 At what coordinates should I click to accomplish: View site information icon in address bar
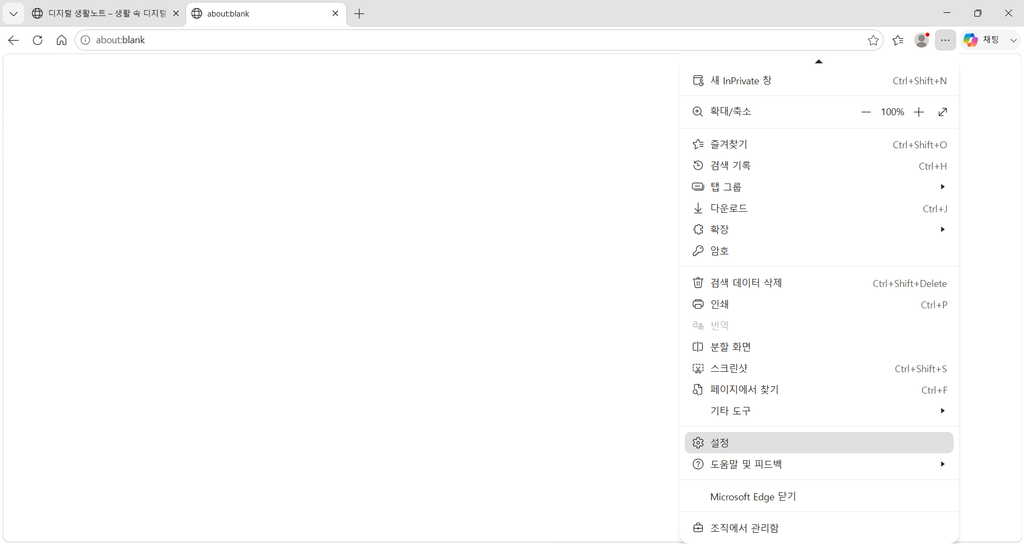pos(85,40)
